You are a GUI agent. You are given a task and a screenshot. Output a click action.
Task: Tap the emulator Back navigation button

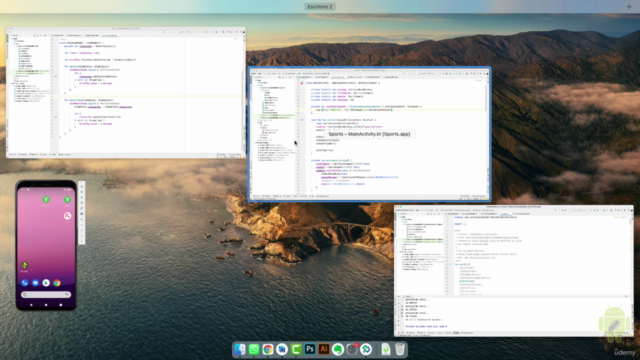31,304
